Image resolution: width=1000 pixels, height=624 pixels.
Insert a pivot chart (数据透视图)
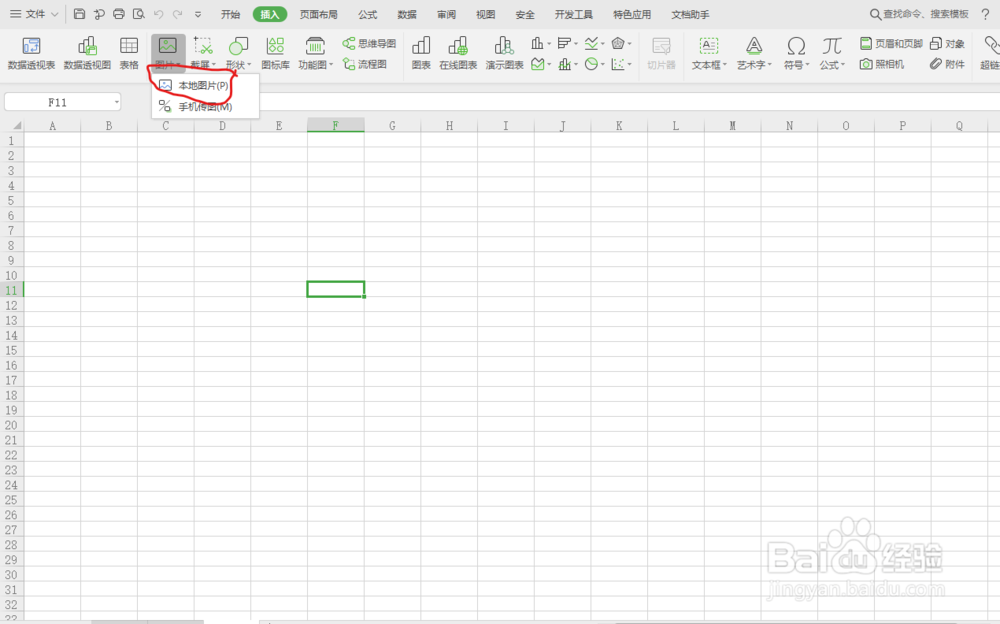pyautogui.click(x=87, y=53)
